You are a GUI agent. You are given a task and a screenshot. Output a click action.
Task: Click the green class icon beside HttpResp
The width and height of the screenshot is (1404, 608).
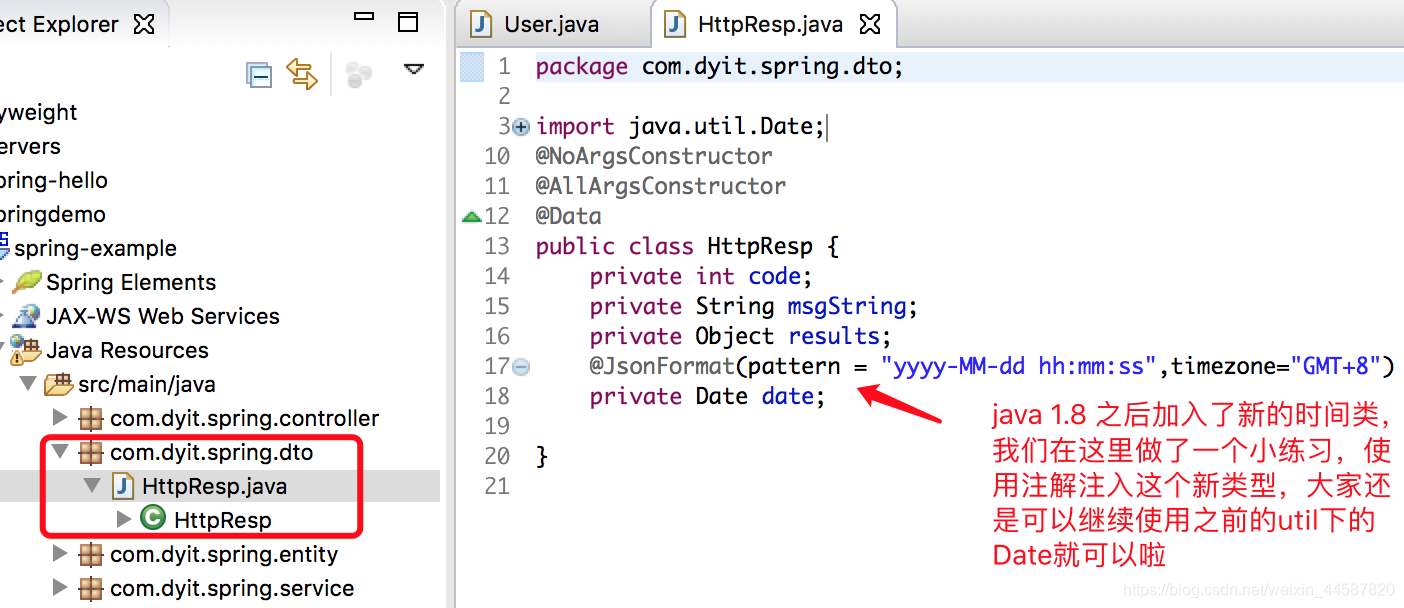(x=153, y=518)
